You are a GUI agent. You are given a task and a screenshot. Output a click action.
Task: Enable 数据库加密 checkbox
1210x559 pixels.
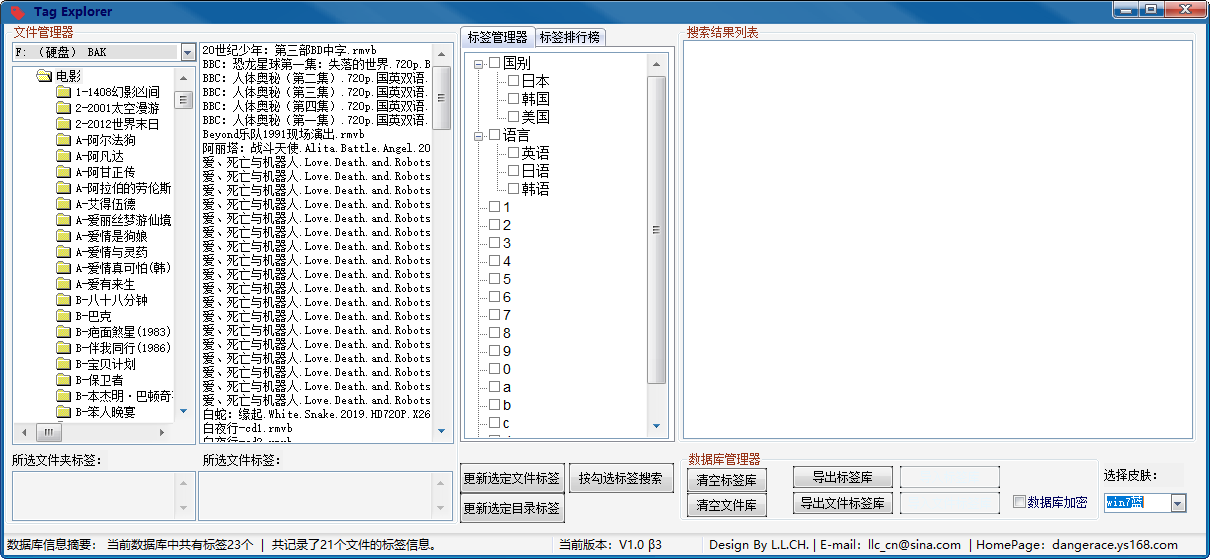click(1019, 502)
